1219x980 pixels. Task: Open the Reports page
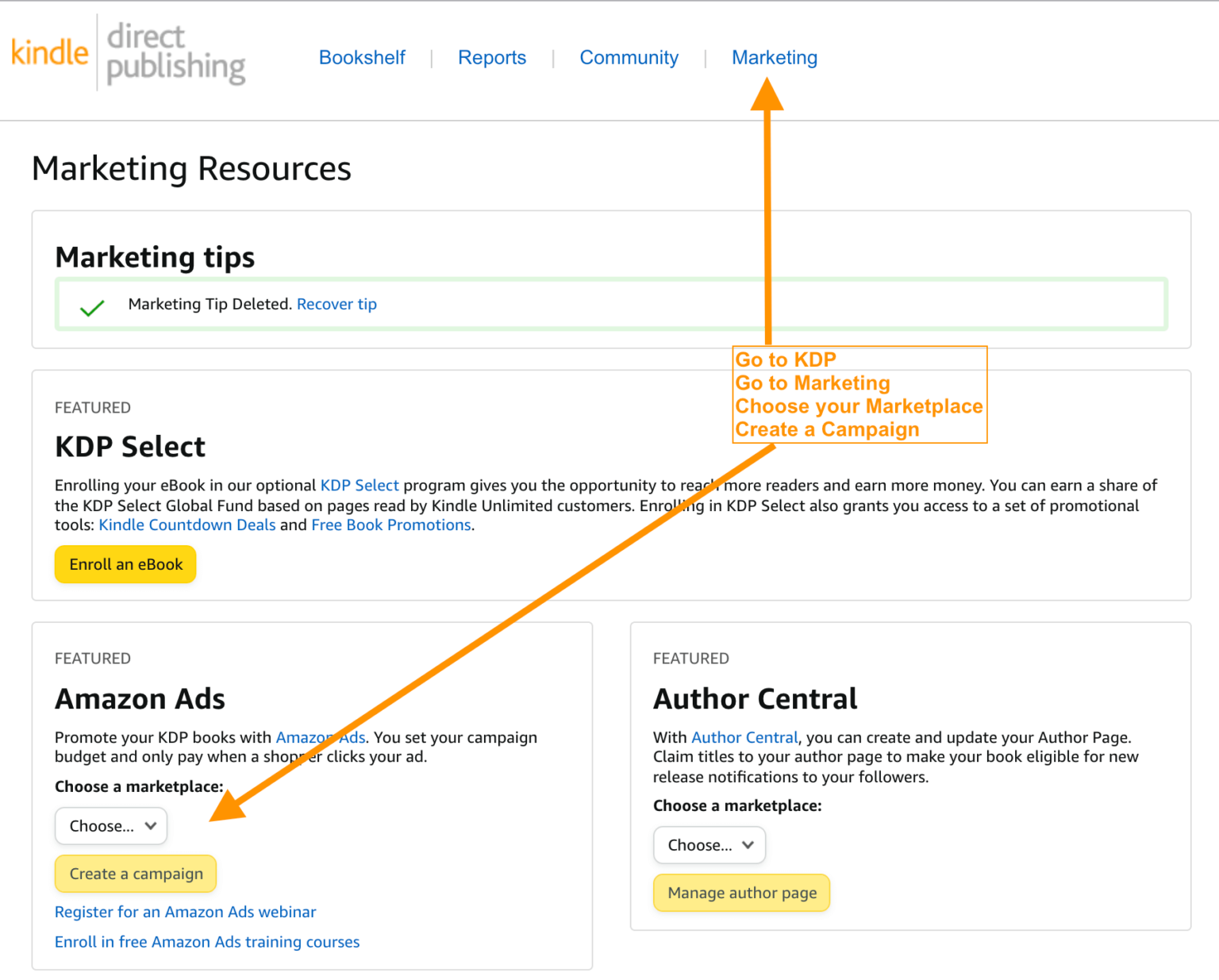tap(492, 57)
